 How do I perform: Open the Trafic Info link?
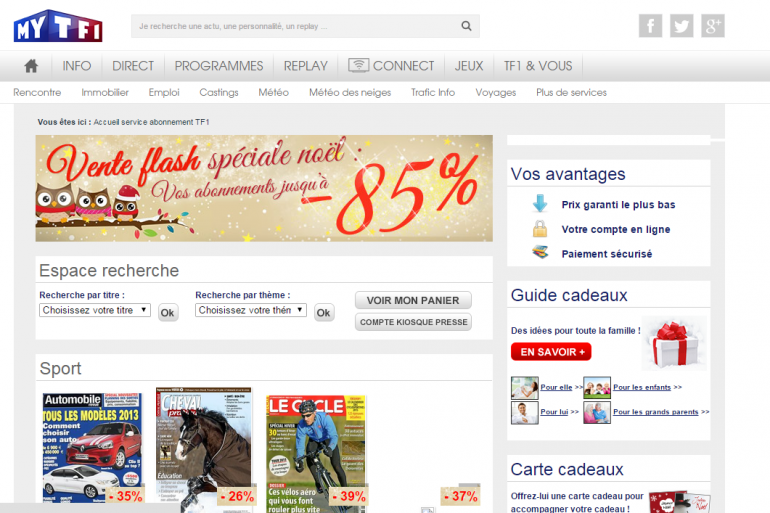click(x=433, y=92)
